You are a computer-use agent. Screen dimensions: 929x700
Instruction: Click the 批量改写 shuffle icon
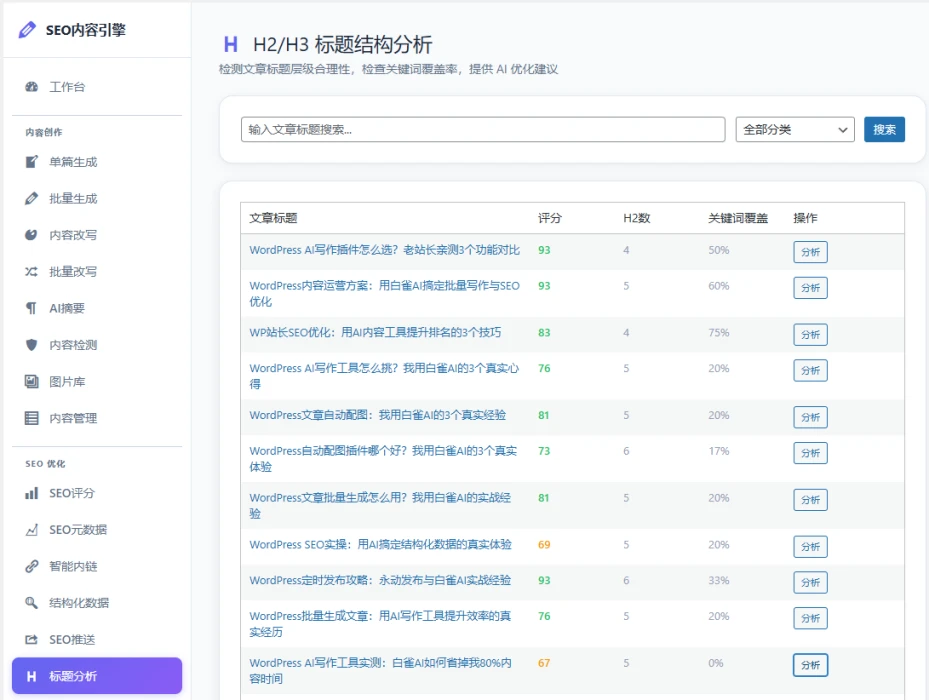click(x=31, y=271)
